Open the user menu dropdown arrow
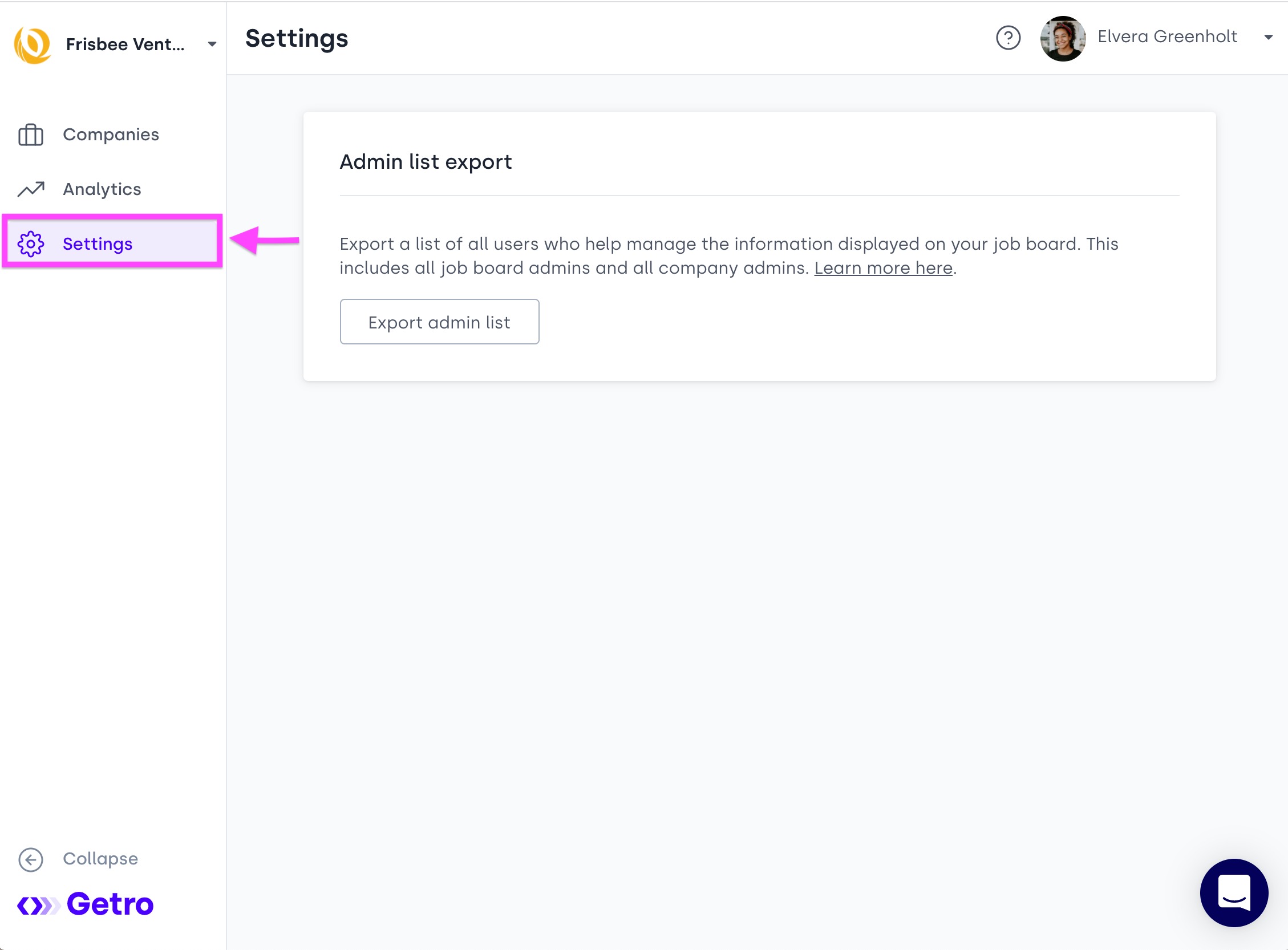 click(1268, 38)
